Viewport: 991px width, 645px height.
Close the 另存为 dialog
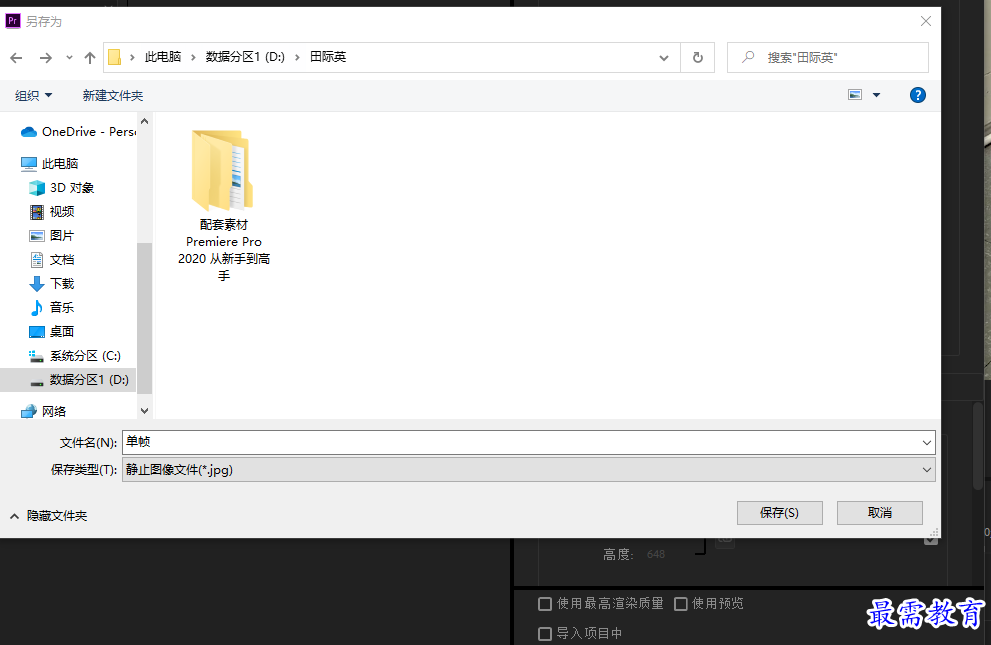[x=926, y=21]
